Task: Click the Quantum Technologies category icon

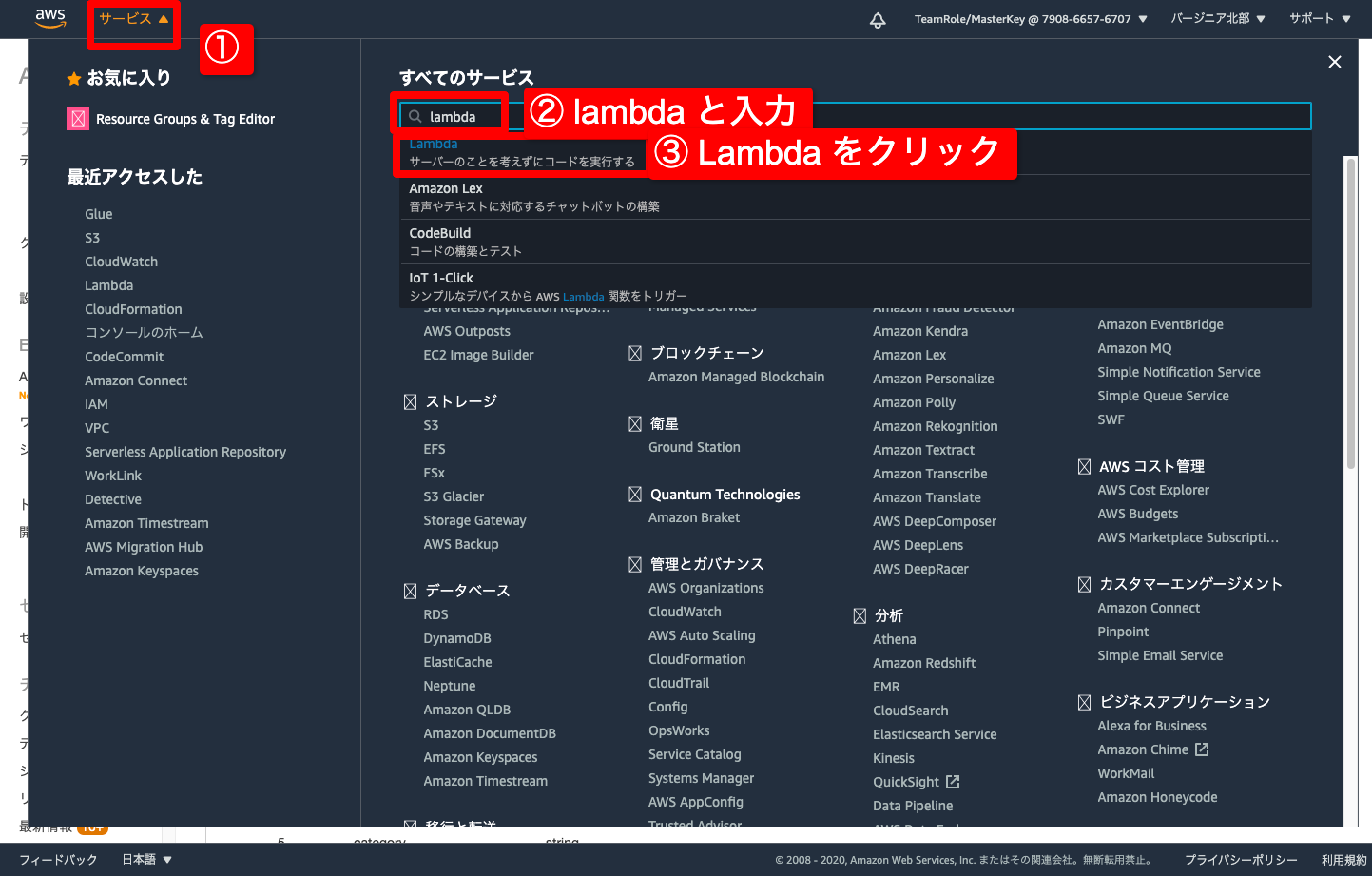Action: (x=635, y=495)
